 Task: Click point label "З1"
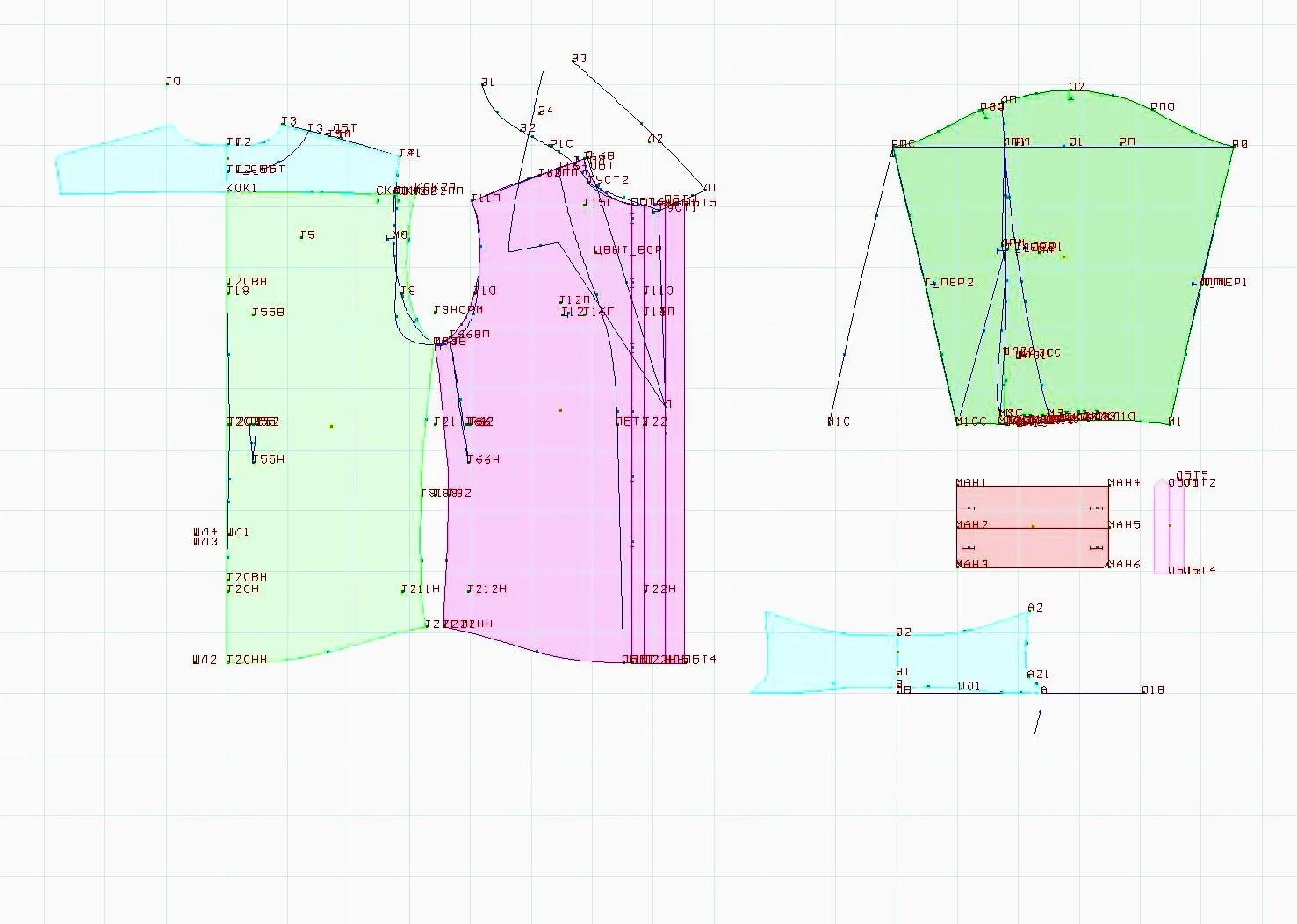coord(487,83)
